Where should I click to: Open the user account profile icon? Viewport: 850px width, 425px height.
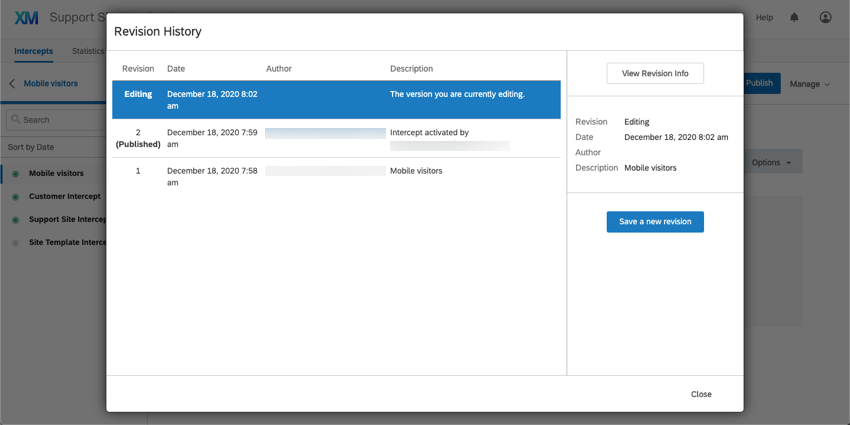click(825, 17)
